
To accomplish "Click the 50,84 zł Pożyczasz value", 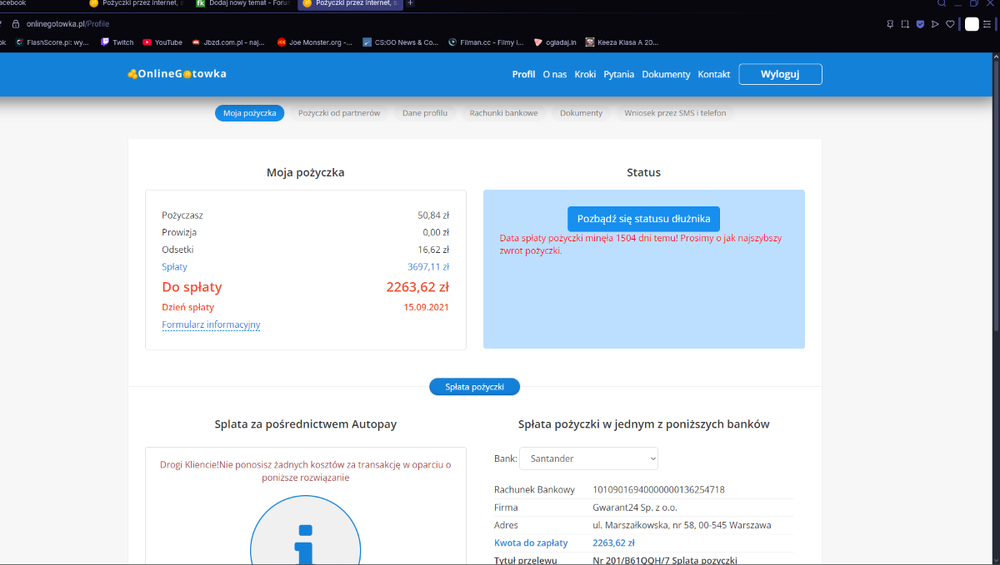I will point(434,215).
